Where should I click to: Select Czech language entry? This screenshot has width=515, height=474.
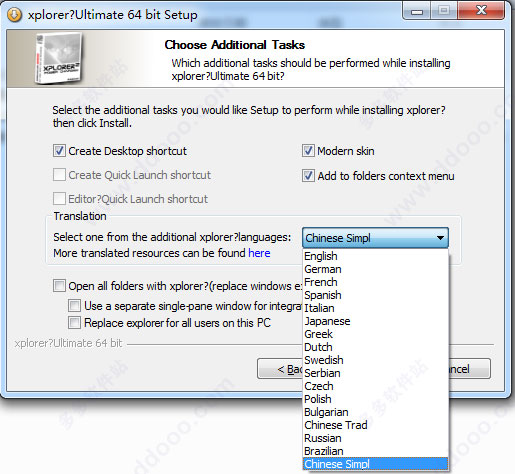375,386
